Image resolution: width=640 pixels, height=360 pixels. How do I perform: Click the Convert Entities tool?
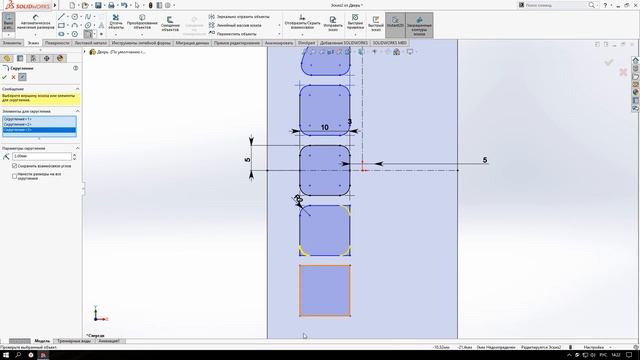142,22
